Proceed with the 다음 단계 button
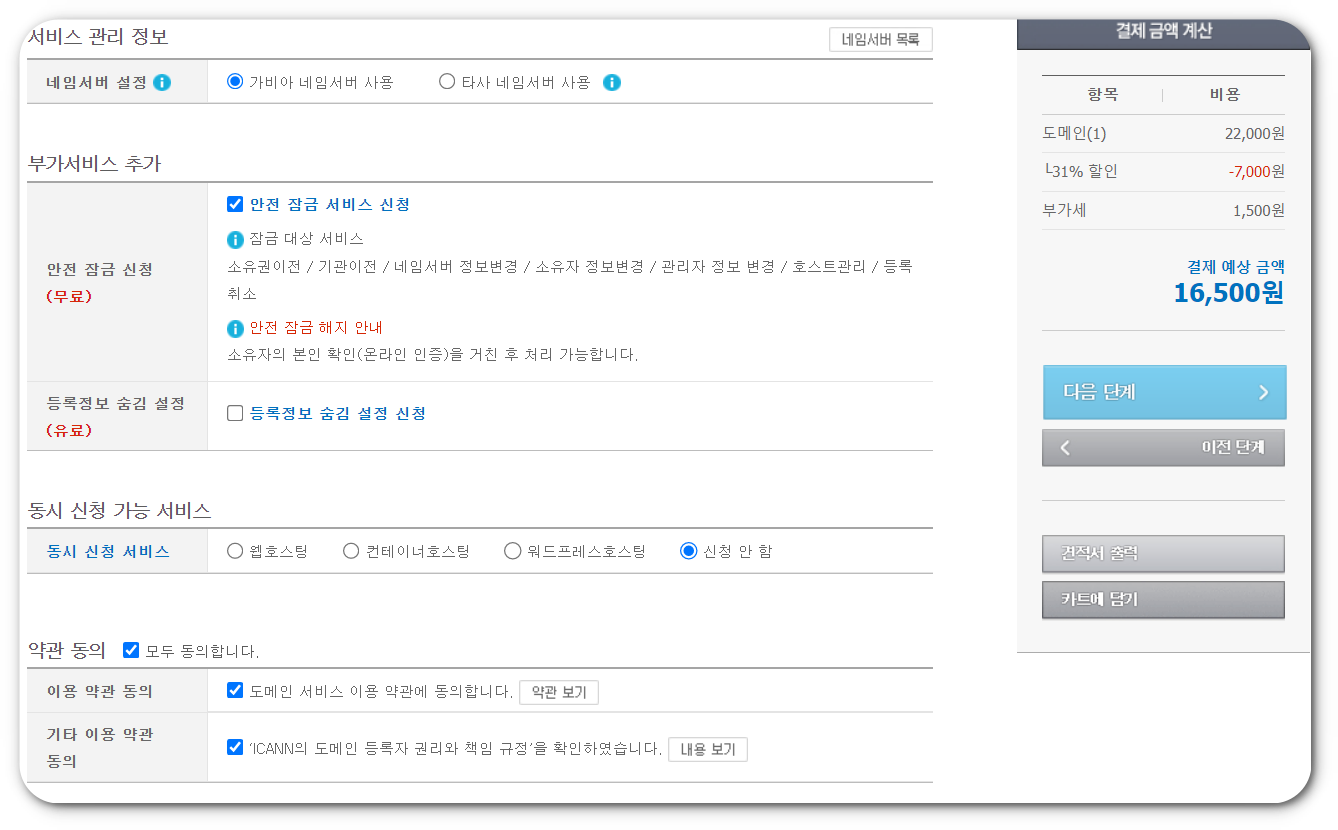The height and width of the screenshot is (830, 1338). pyautogui.click(x=1163, y=392)
